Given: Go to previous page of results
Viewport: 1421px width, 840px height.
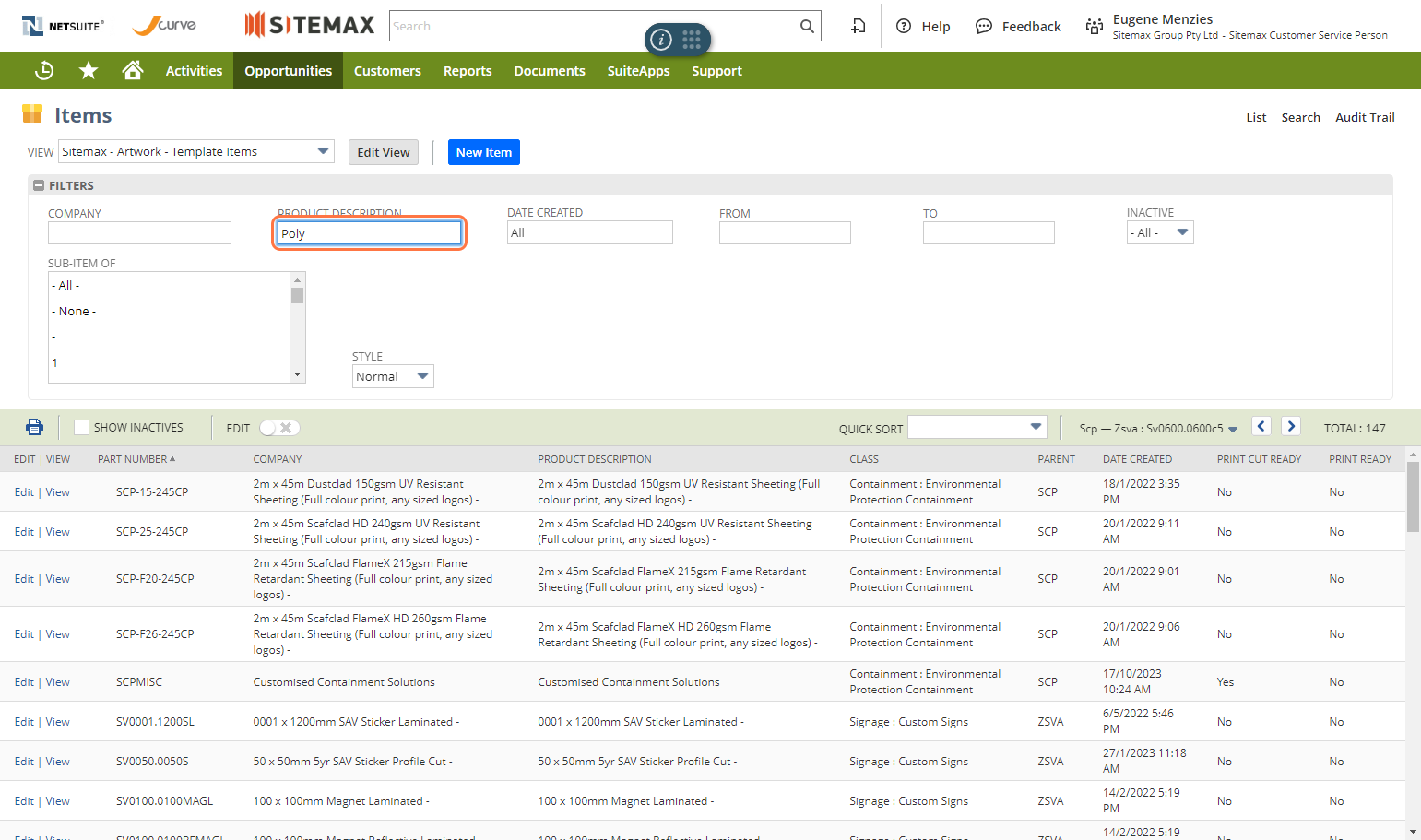Looking at the screenshot, I should pos(1261,426).
